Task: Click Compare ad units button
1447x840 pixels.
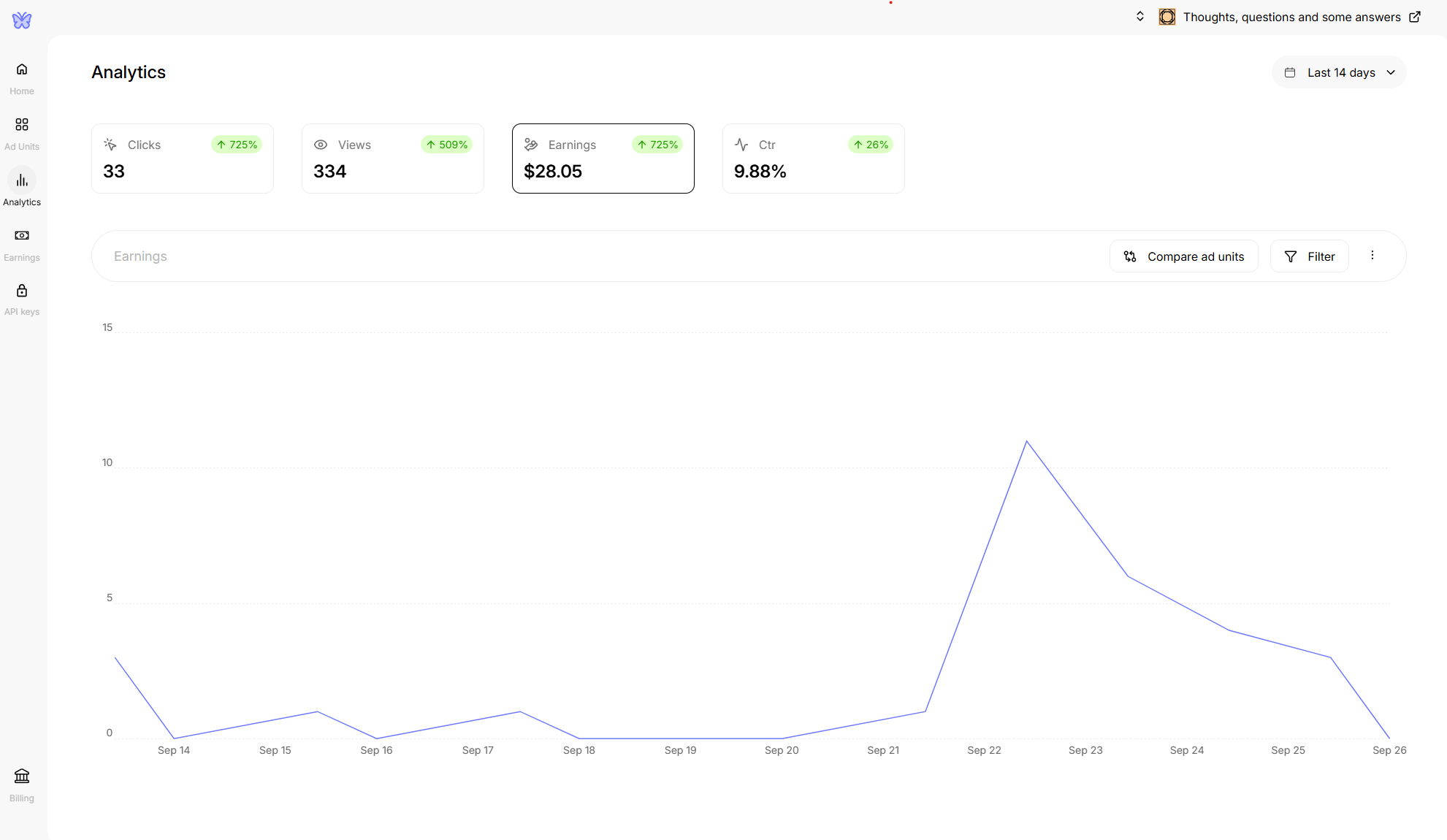Action: click(1184, 256)
